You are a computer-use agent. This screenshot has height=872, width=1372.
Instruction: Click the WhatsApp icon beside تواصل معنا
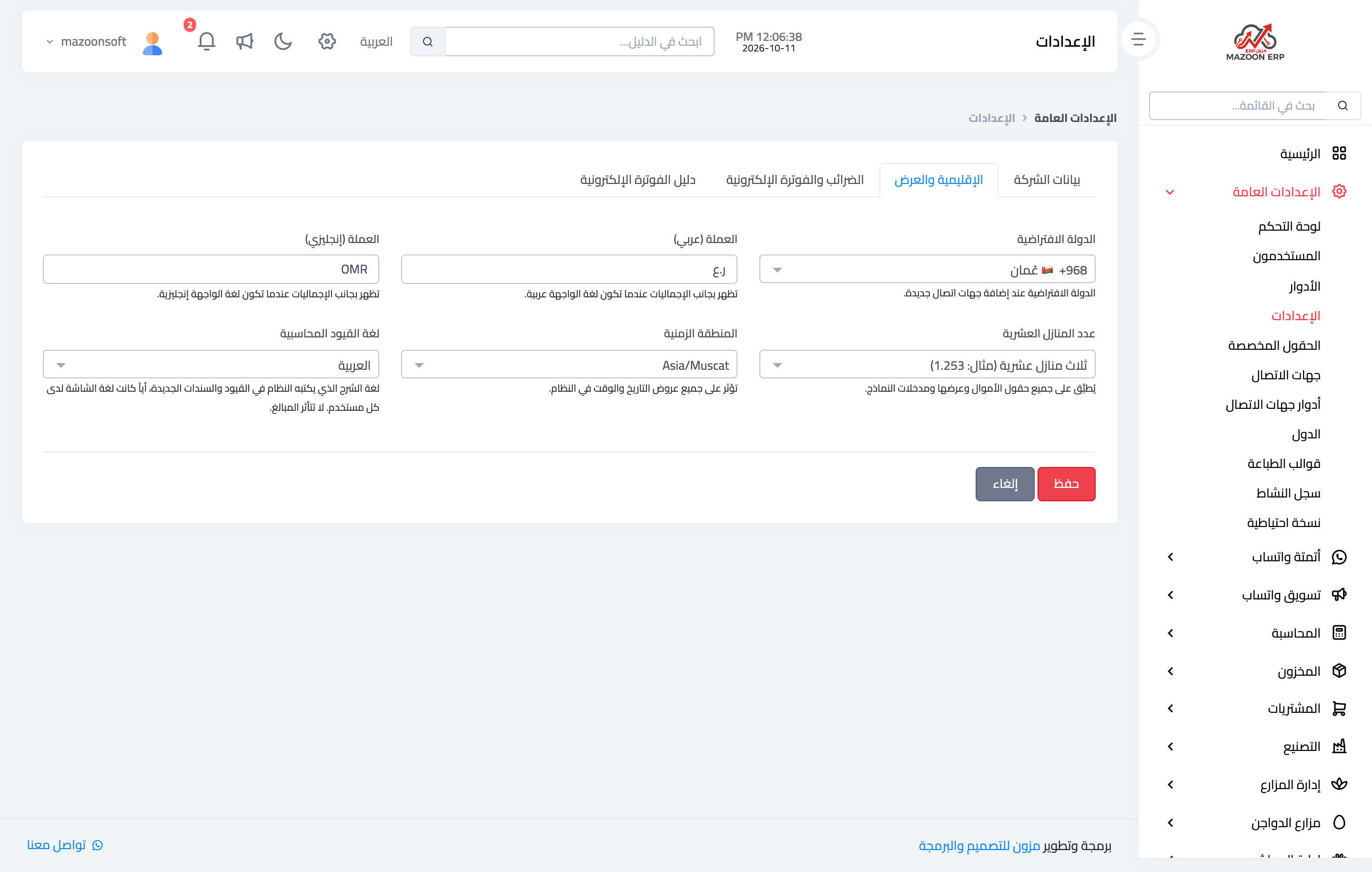point(98,845)
